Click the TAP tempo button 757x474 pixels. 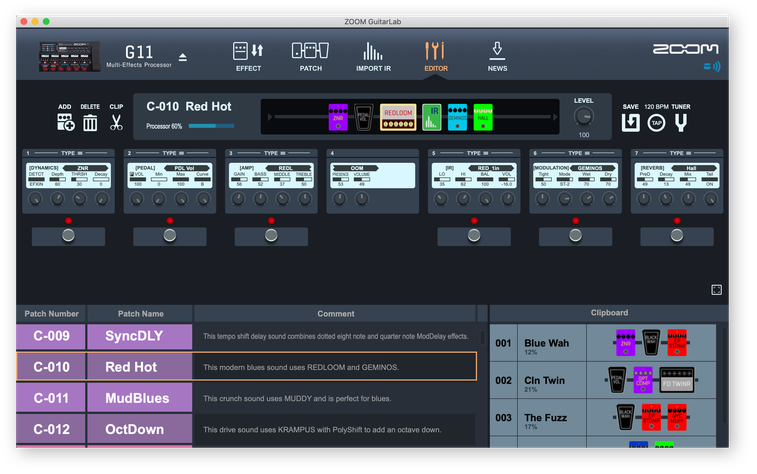[x=656, y=123]
